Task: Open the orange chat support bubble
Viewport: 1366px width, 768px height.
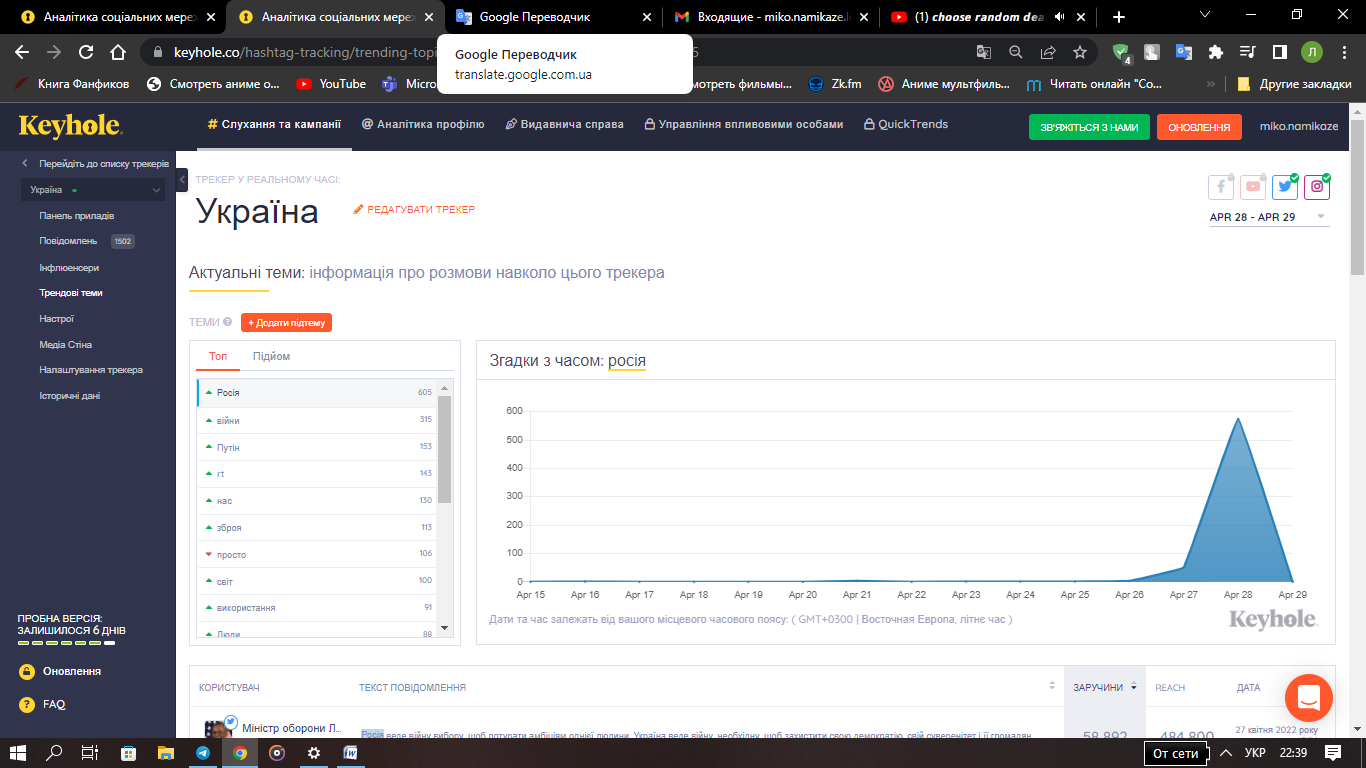Action: [x=1309, y=698]
